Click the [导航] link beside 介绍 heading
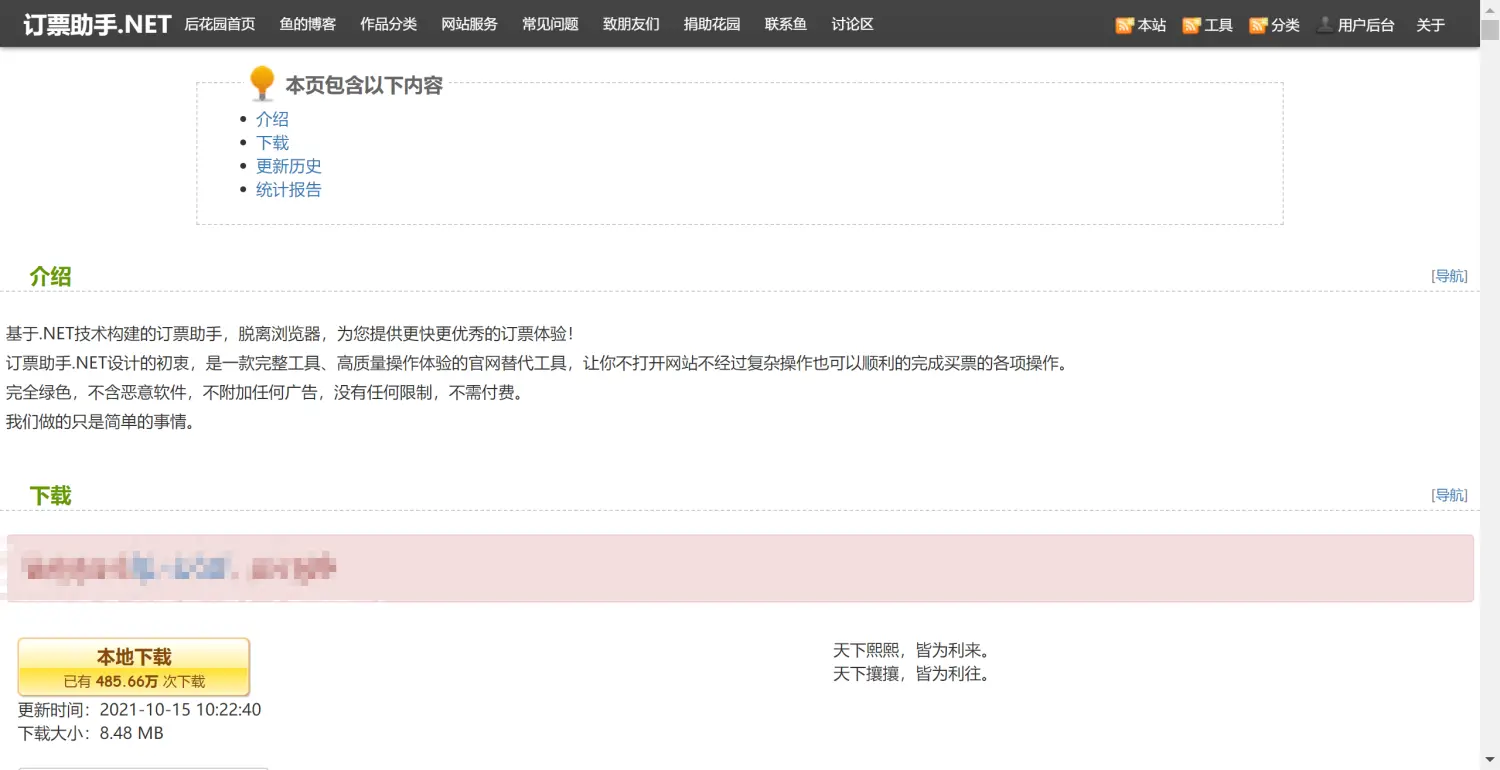 (1449, 275)
